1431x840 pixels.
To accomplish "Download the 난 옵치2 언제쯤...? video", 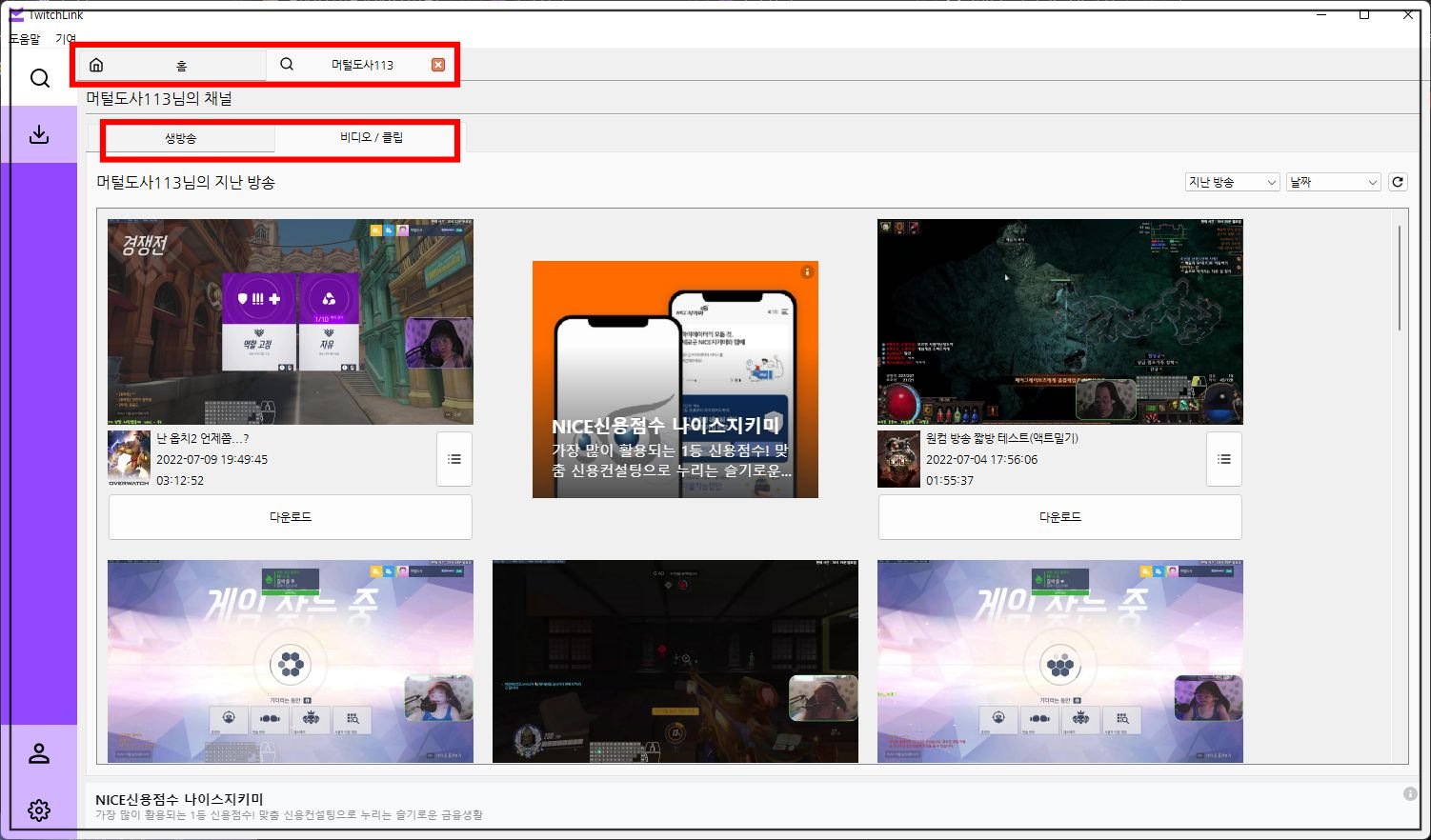I will click(x=291, y=517).
